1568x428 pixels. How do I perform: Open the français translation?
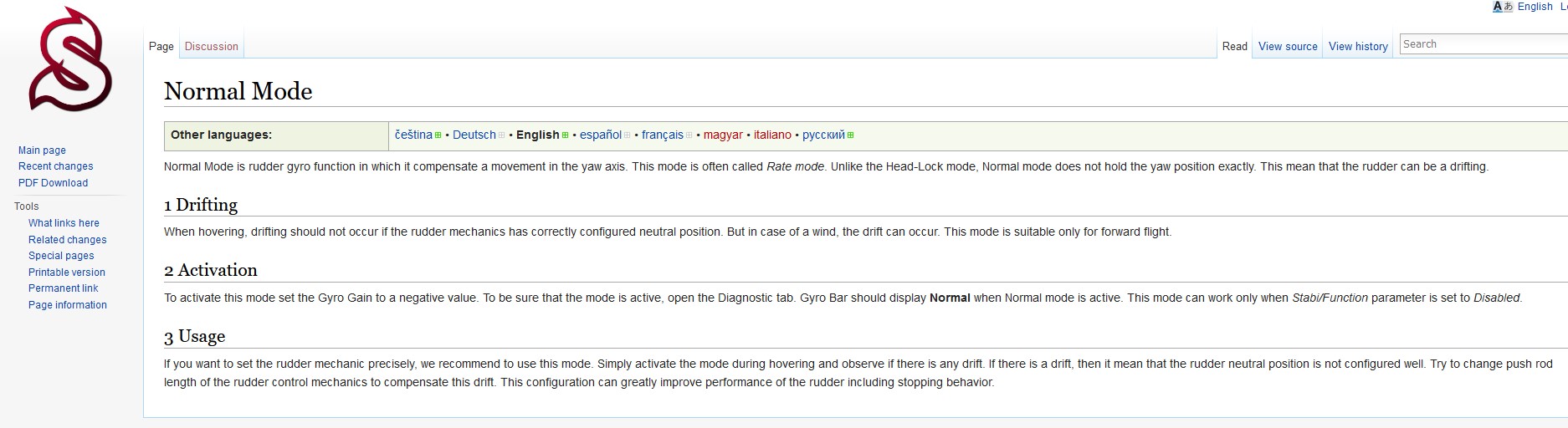click(663, 135)
